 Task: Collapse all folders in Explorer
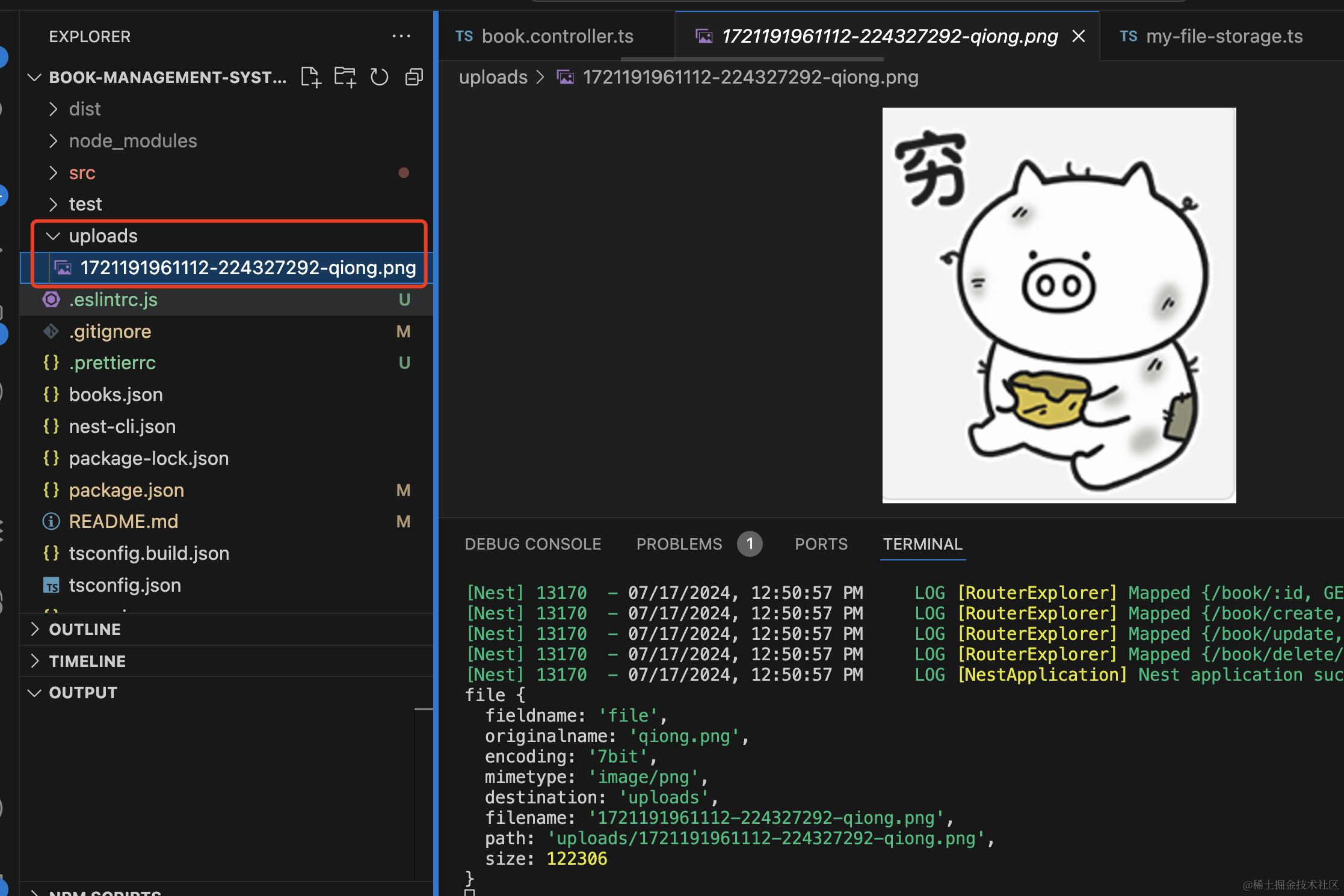[414, 77]
